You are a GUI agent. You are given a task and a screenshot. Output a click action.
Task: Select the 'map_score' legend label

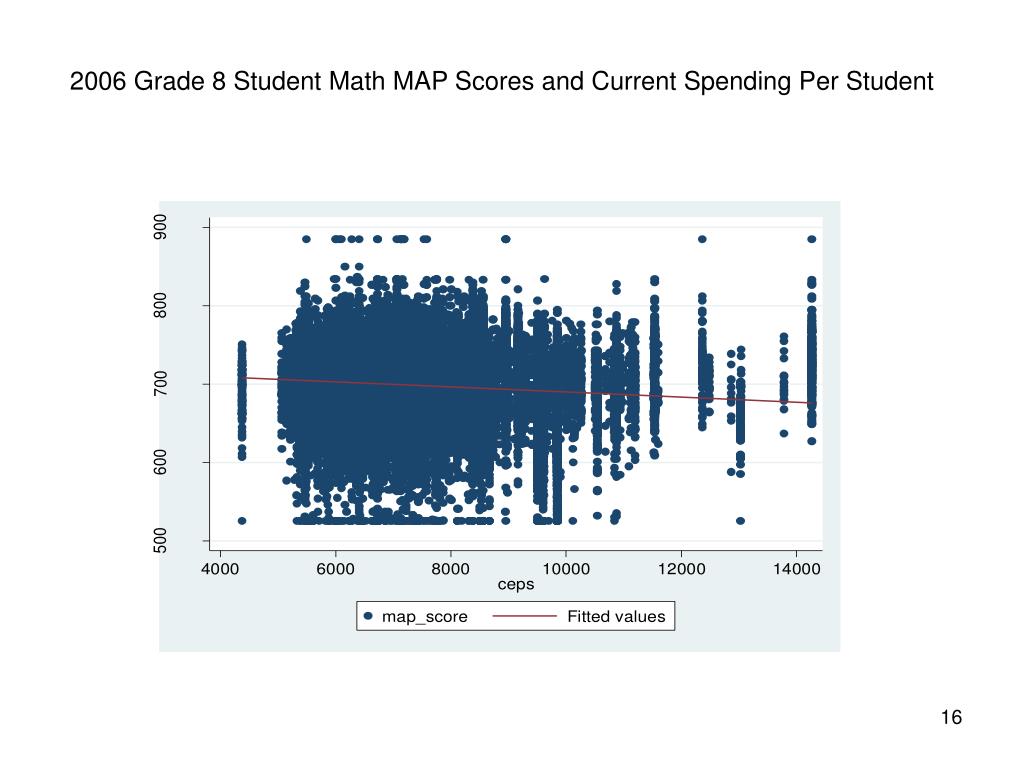point(424,616)
